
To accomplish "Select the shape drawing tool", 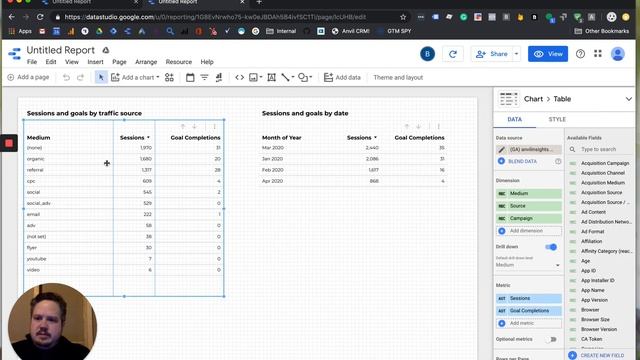I will (x=303, y=77).
